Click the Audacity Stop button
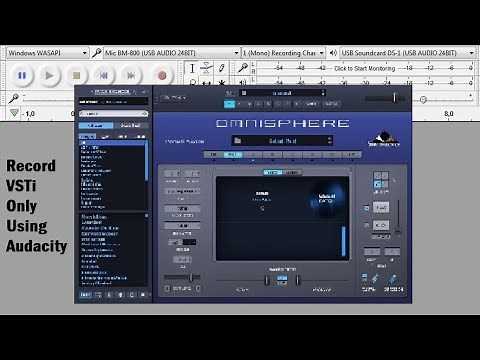This screenshot has height=360, width=480. pyautogui.click(x=76, y=76)
